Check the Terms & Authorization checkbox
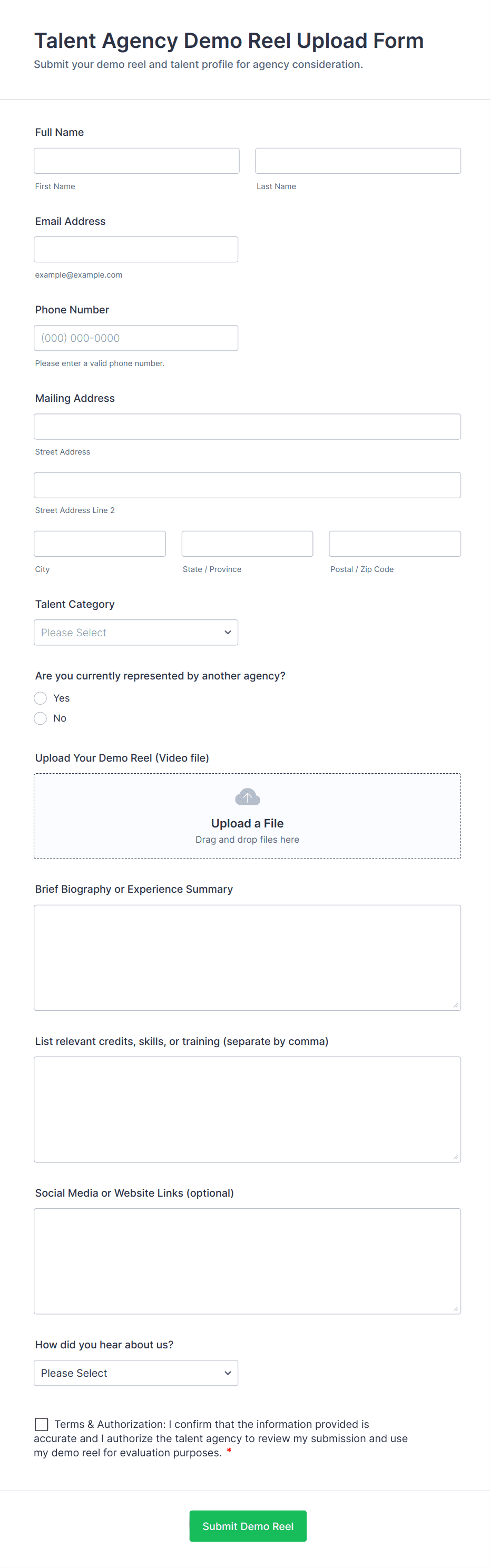 coord(42,1424)
